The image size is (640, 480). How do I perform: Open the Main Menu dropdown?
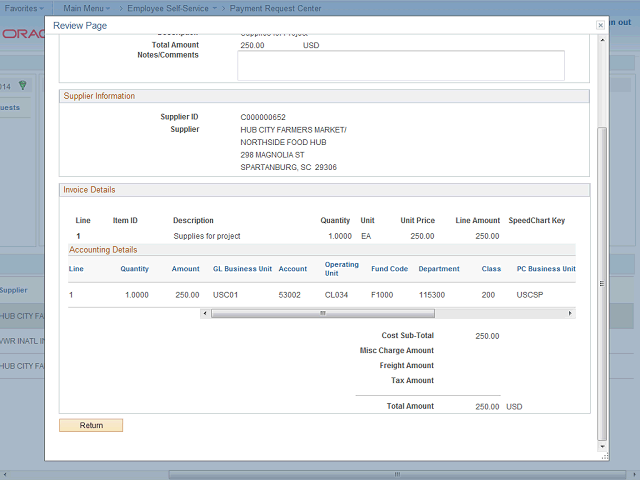[87, 7]
